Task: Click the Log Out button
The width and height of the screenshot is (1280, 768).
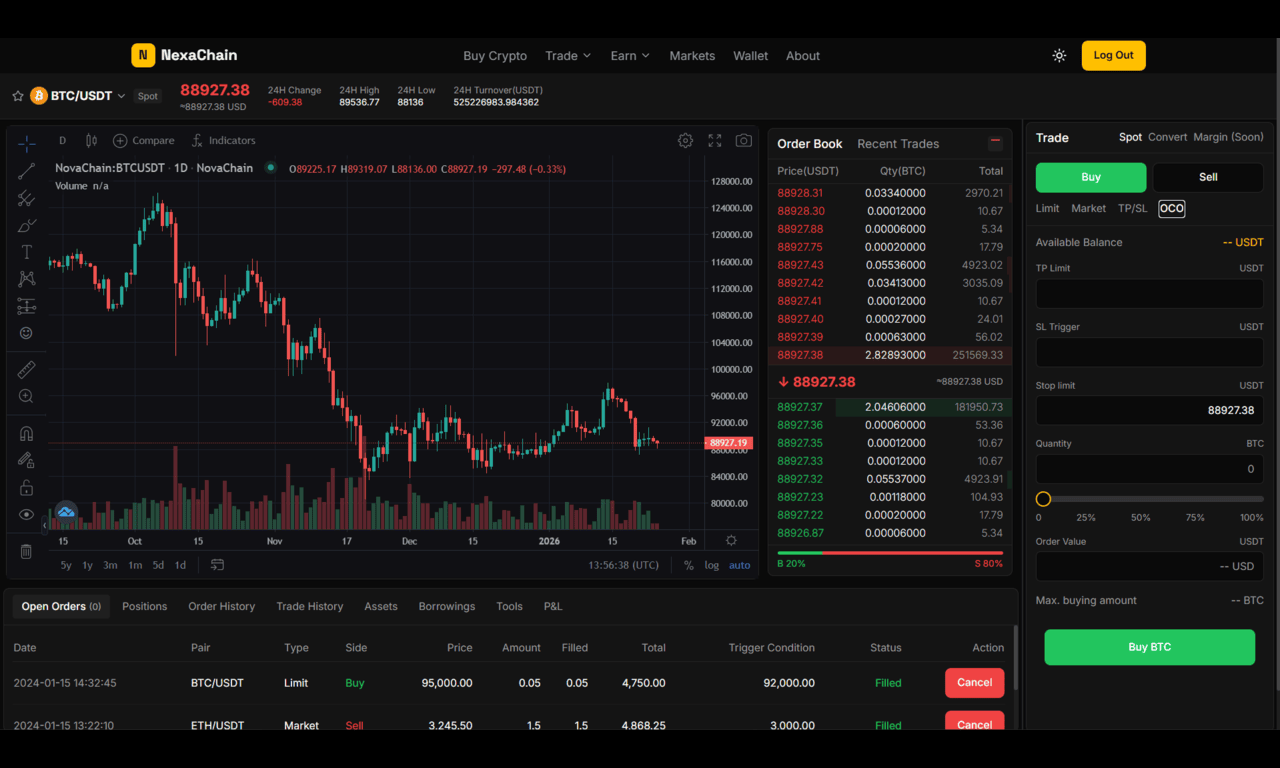Action: tap(1113, 56)
